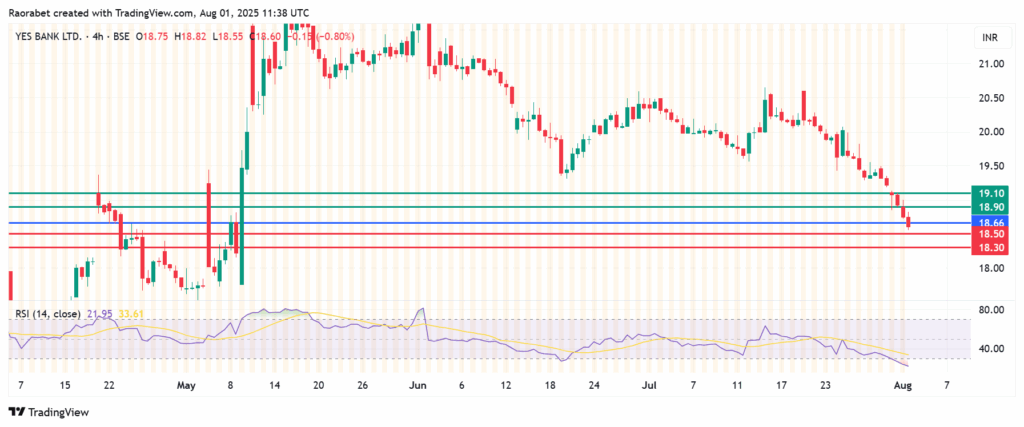
Task: Select the green 18.90 price level tag
Action: (990, 206)
